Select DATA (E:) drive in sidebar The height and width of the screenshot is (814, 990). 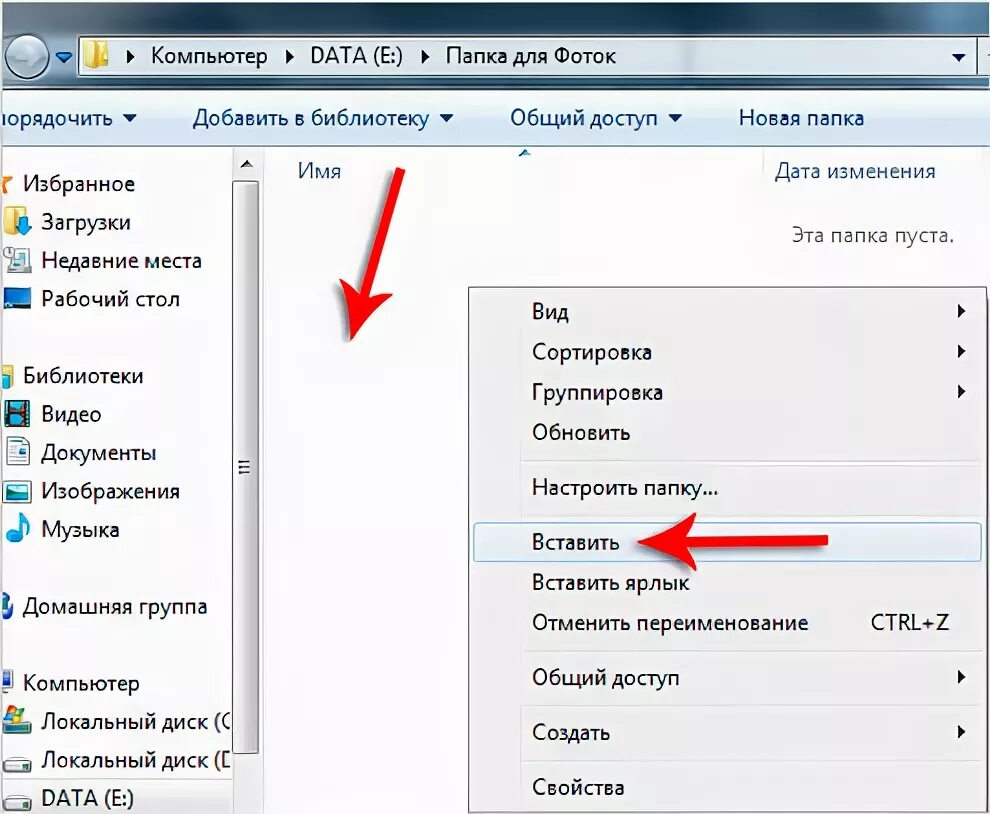[x=87, y=798]
